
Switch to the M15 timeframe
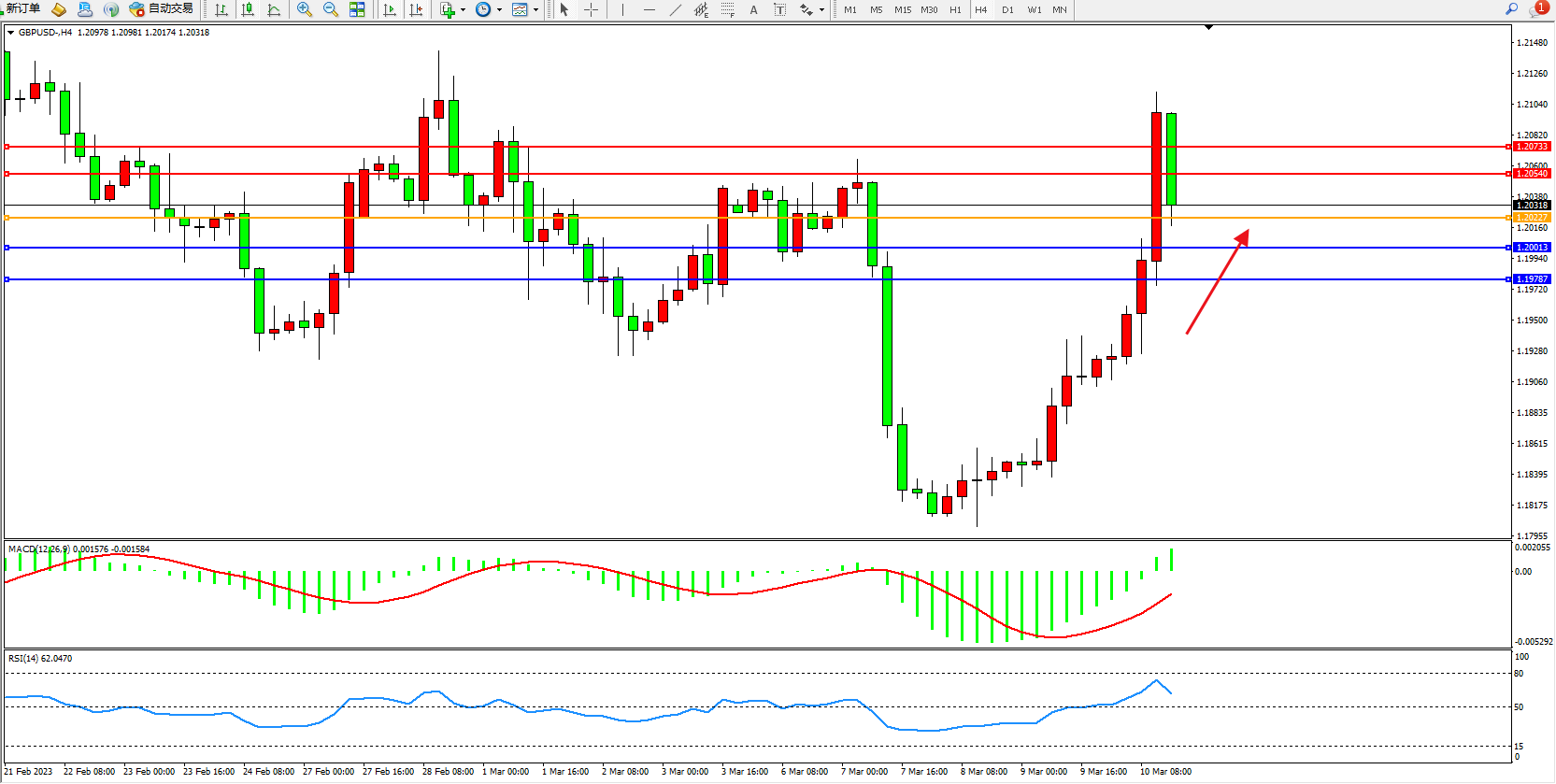coord(902,9)
